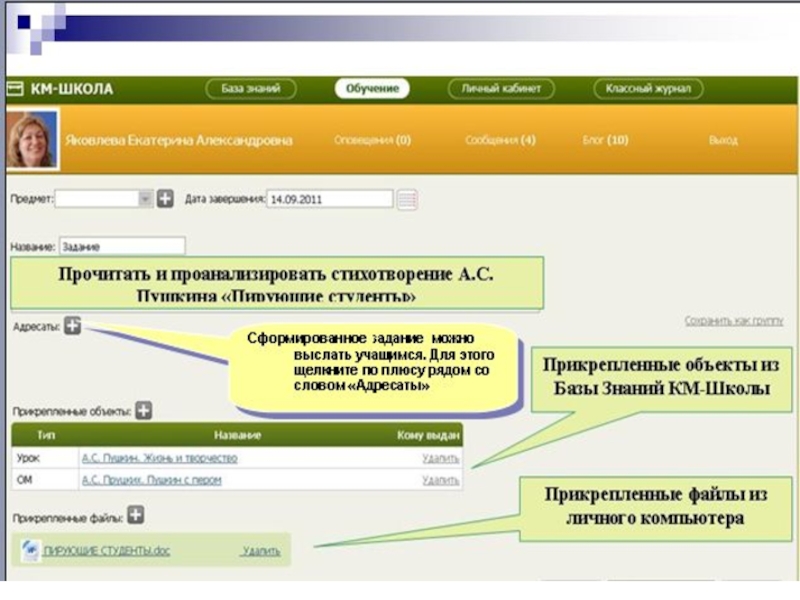Image resolution: width=800 pixels, height=600 pixels.
Task: Open the База знаний tab
Action: click(x=251, y=89)
